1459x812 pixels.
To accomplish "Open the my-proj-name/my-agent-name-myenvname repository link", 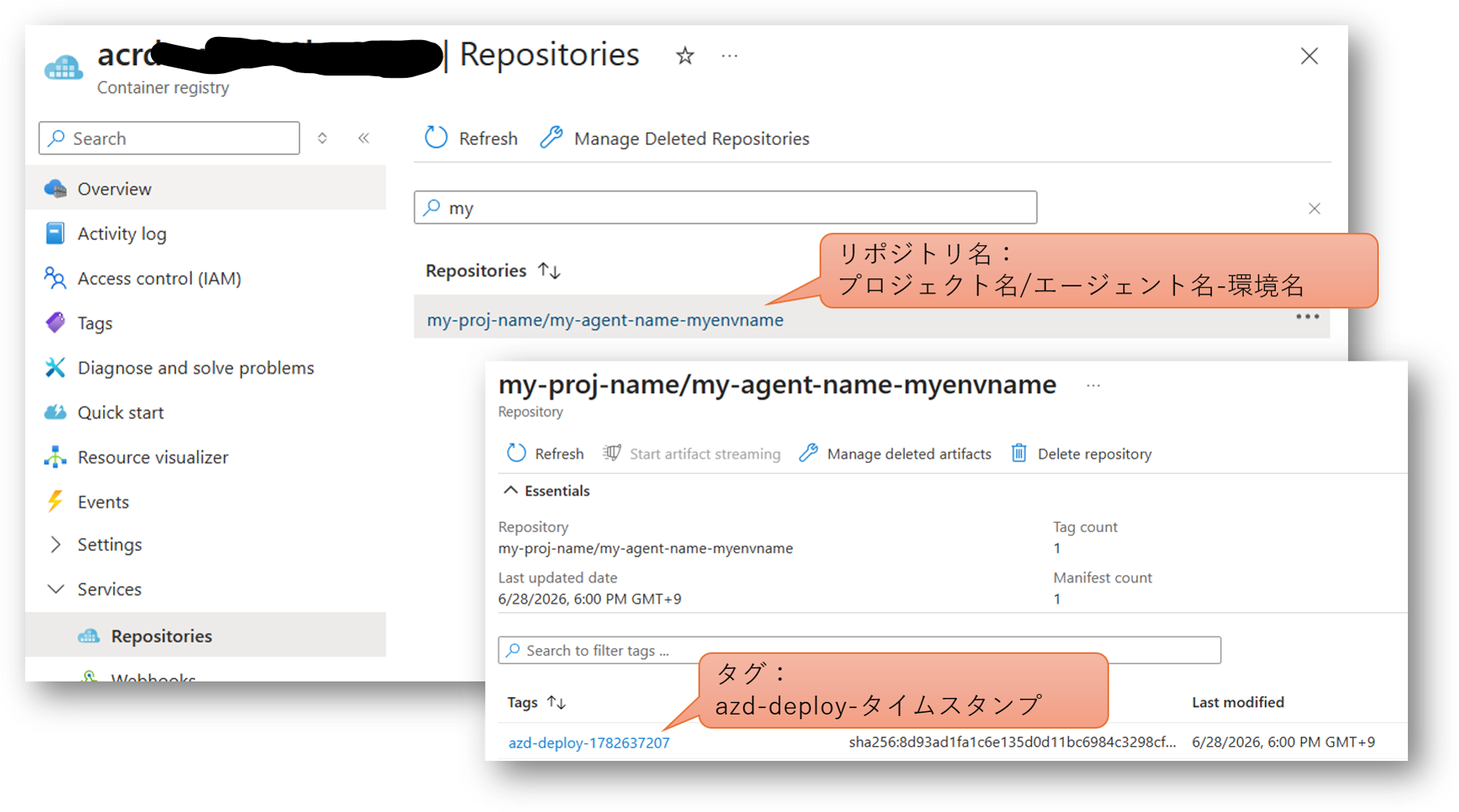I will coord(605,320).
